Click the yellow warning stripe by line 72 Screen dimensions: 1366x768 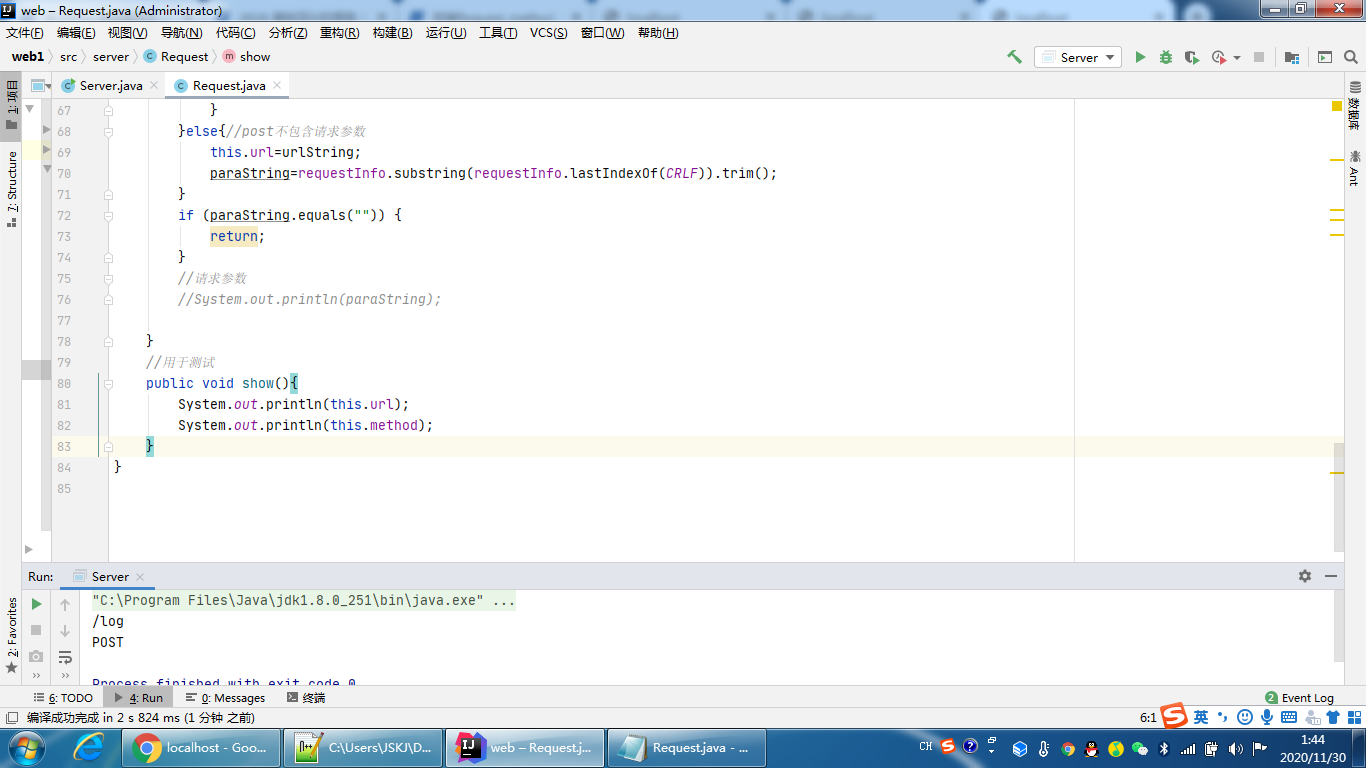pos(1337,211)
